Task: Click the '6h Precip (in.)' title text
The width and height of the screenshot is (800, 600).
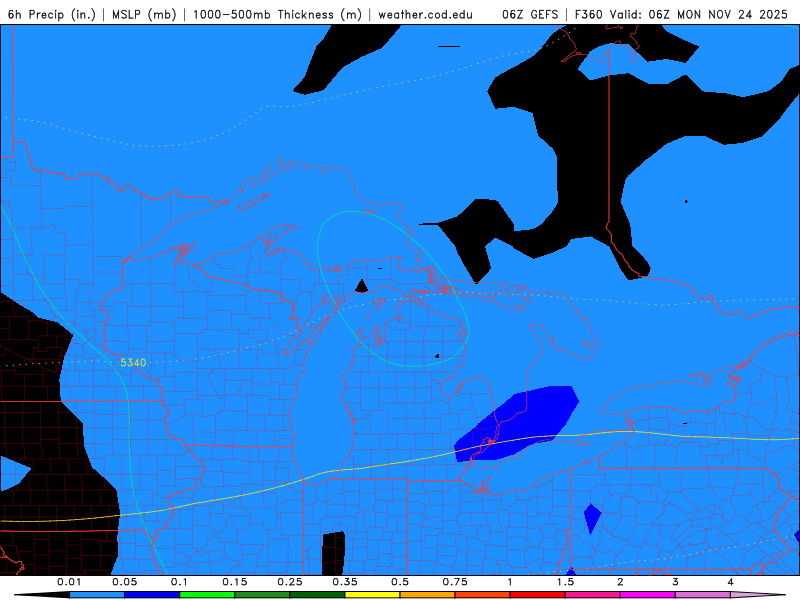Action: 52,14
